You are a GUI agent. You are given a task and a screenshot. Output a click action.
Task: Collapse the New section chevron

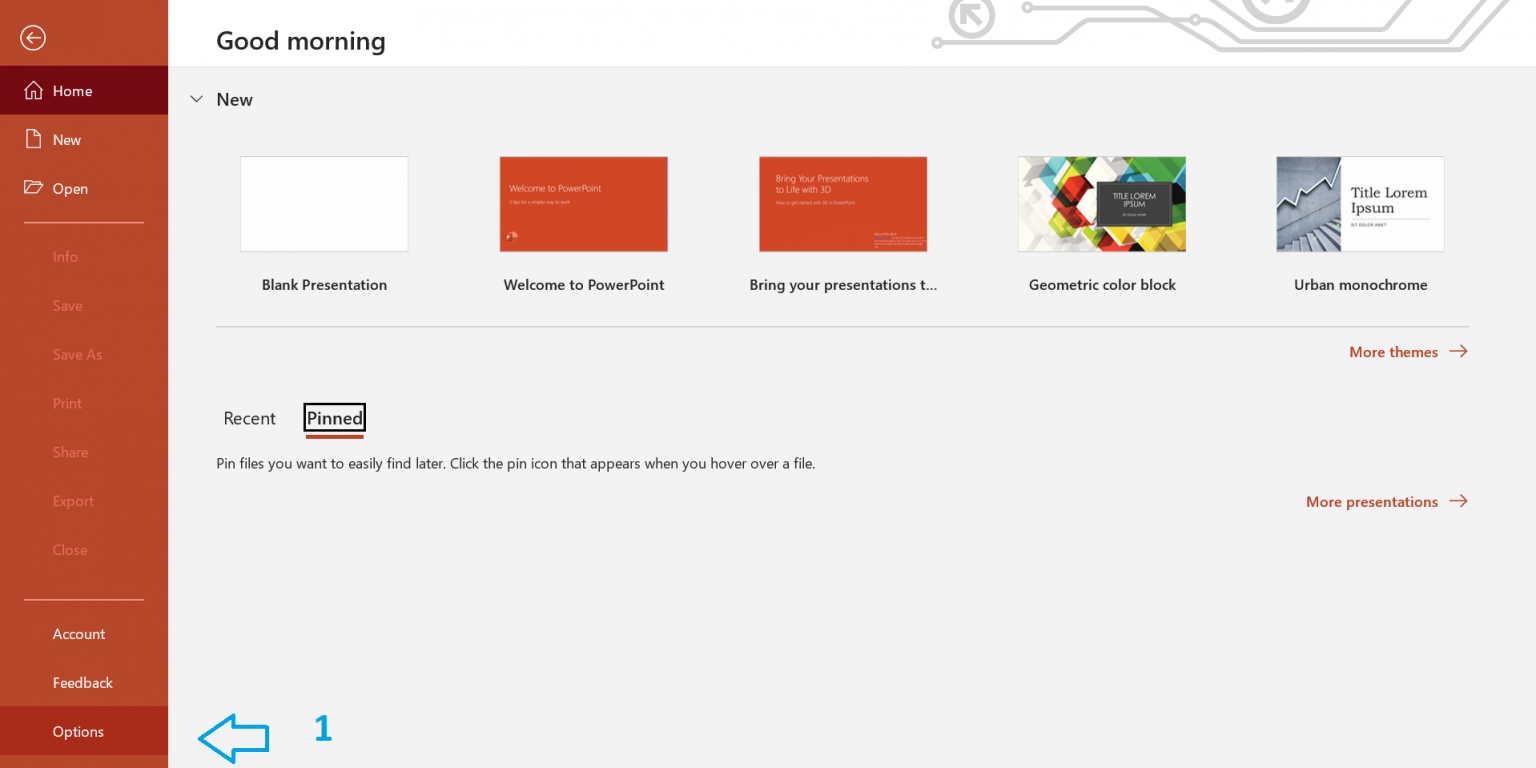tap(197, 100)
